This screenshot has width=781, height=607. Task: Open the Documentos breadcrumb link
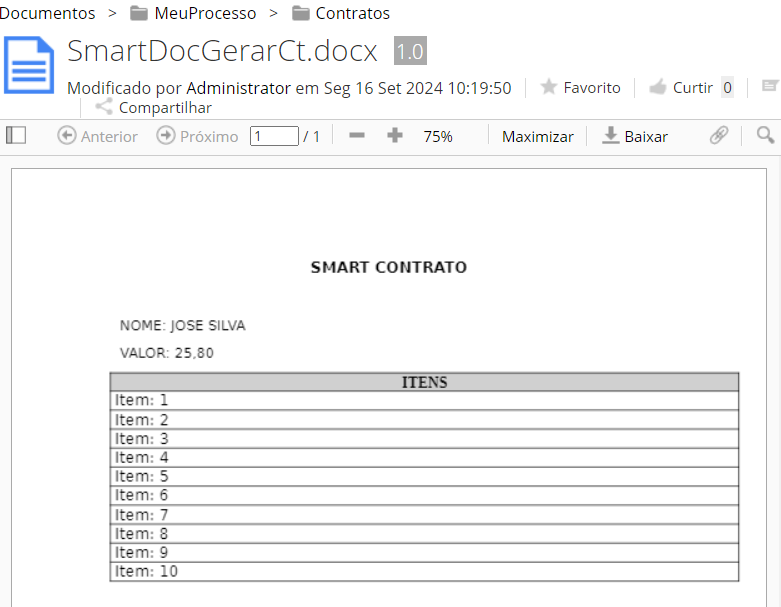click(x=47, y=13)
